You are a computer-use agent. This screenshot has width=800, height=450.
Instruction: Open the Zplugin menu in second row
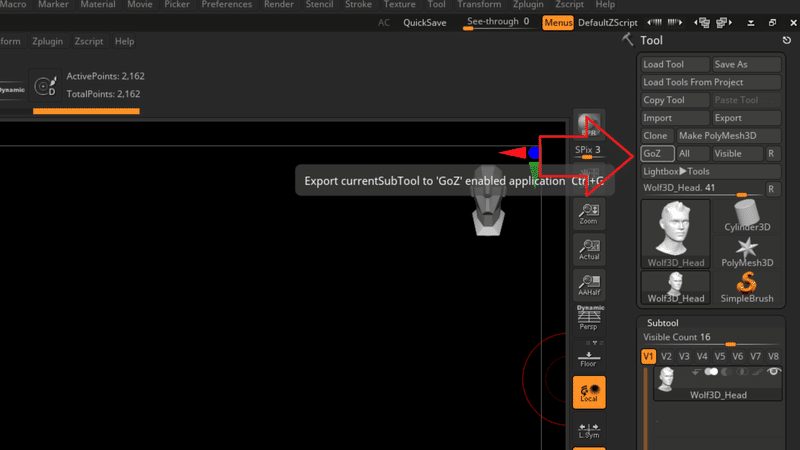[47, 41]
